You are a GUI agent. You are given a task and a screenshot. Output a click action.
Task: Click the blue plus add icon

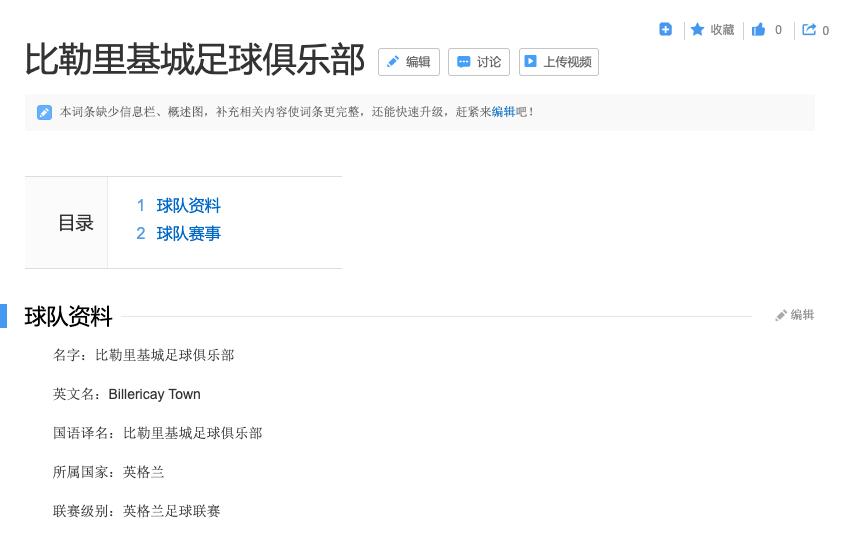(x=665, y=29)
